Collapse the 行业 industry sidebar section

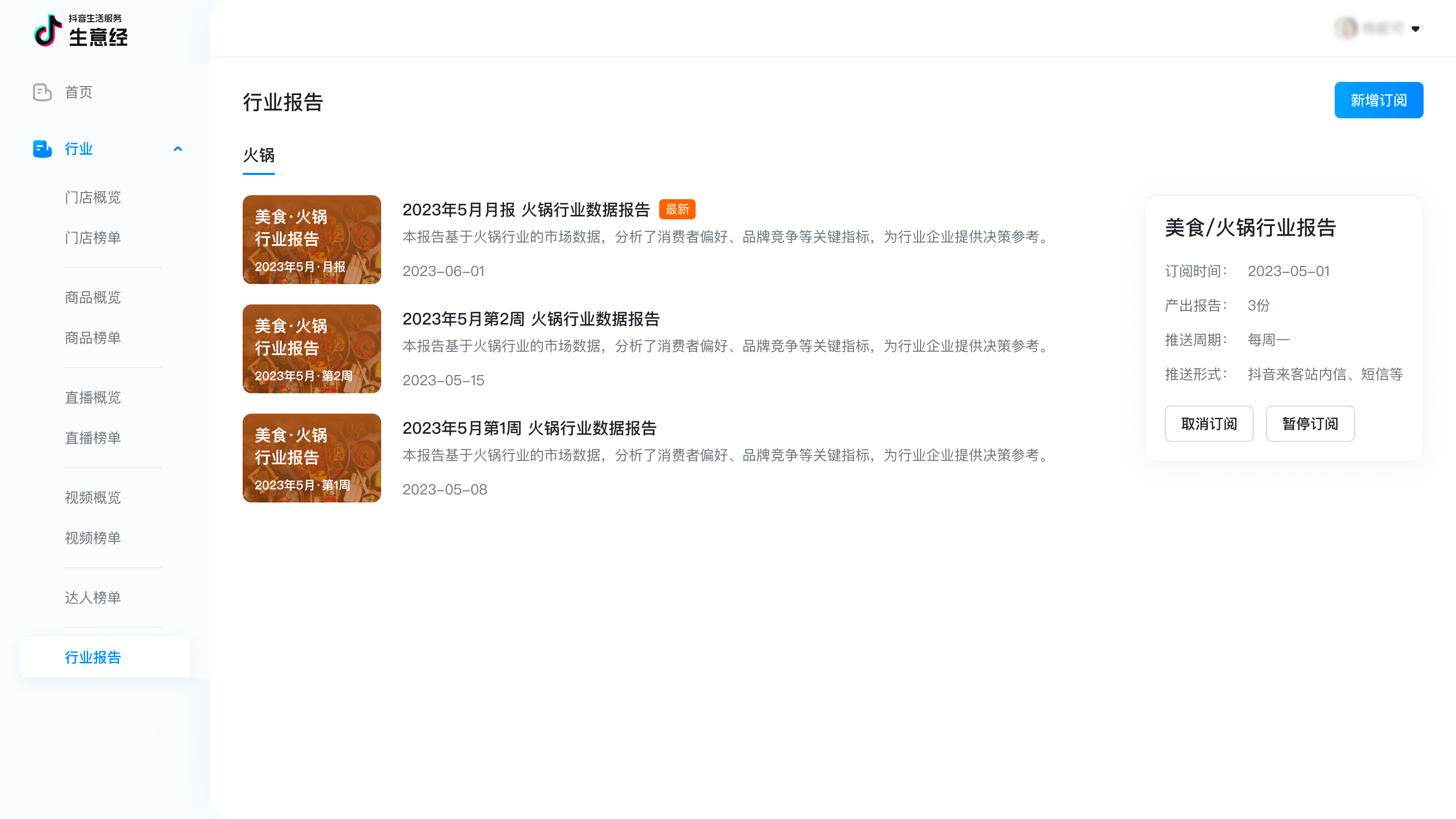click(178, 148)
